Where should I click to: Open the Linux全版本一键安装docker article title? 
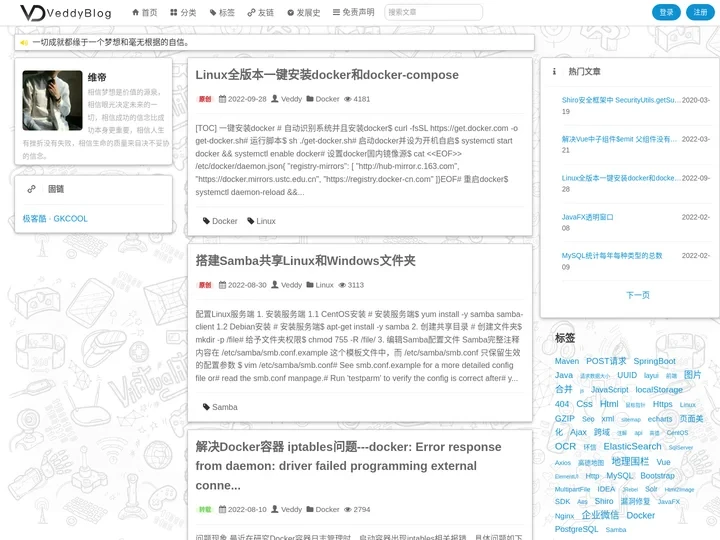pos(327,75)
